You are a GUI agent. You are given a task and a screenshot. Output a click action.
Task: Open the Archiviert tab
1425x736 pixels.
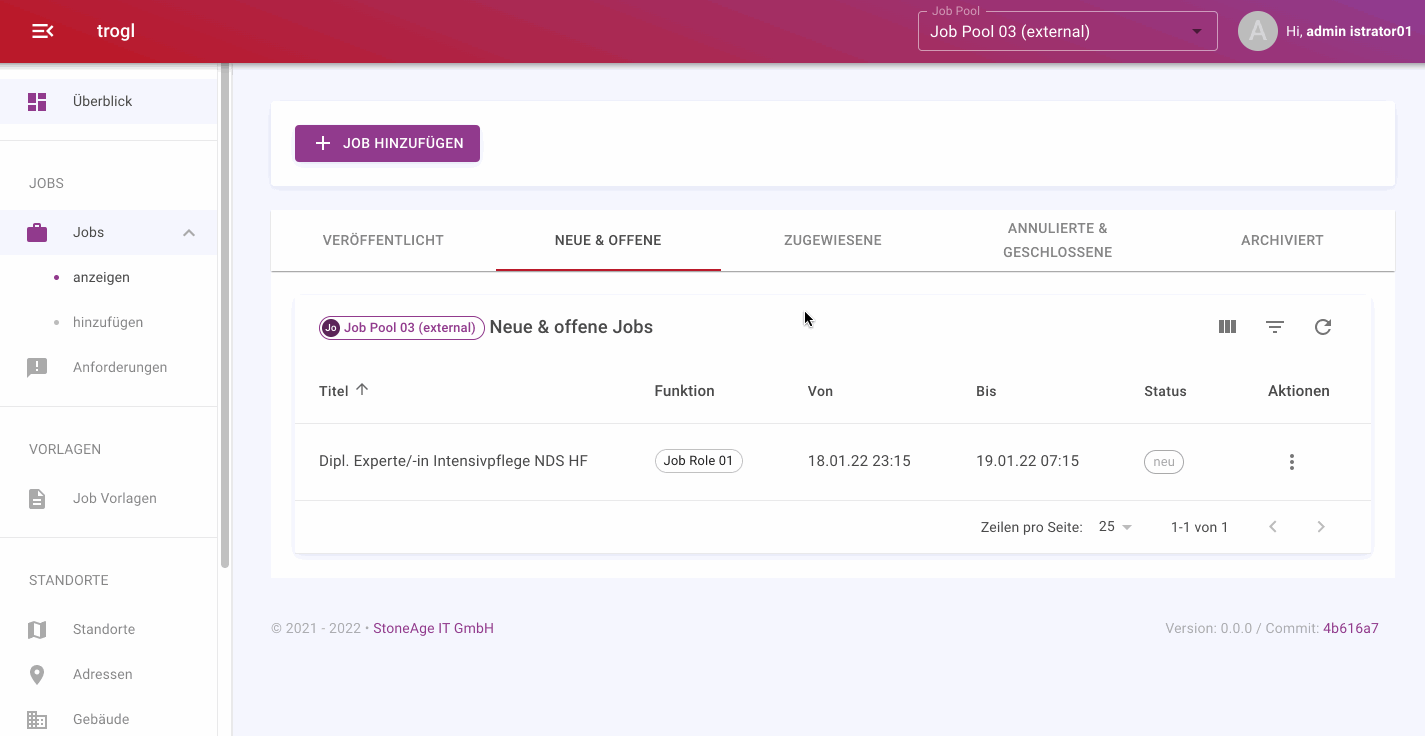pos(1281,240)
